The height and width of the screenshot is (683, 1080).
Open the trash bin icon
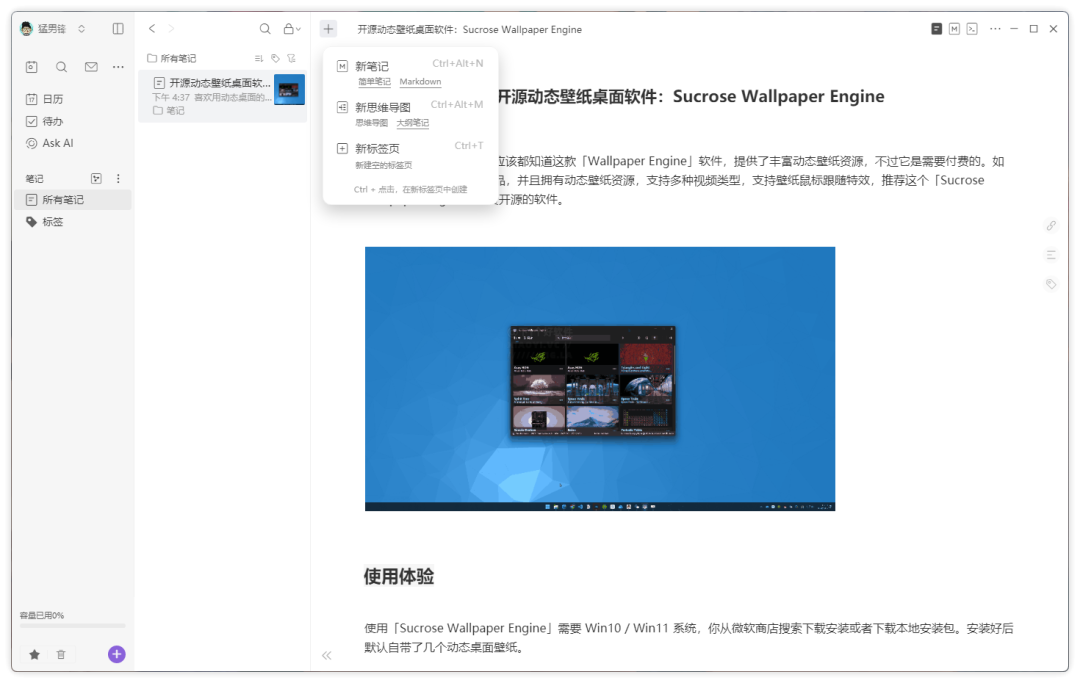pyautogui.click(x=61, y=654)
